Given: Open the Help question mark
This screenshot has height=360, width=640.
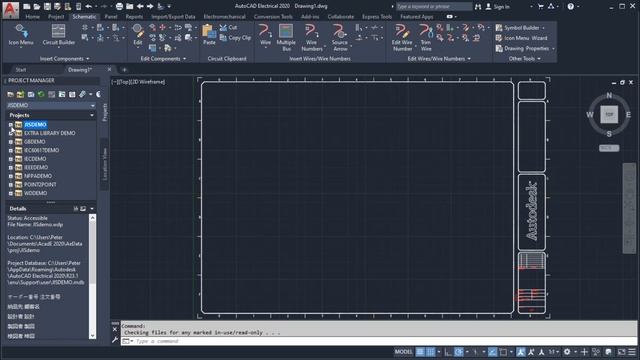Looking at the screenshot, I should click(571, 6).
